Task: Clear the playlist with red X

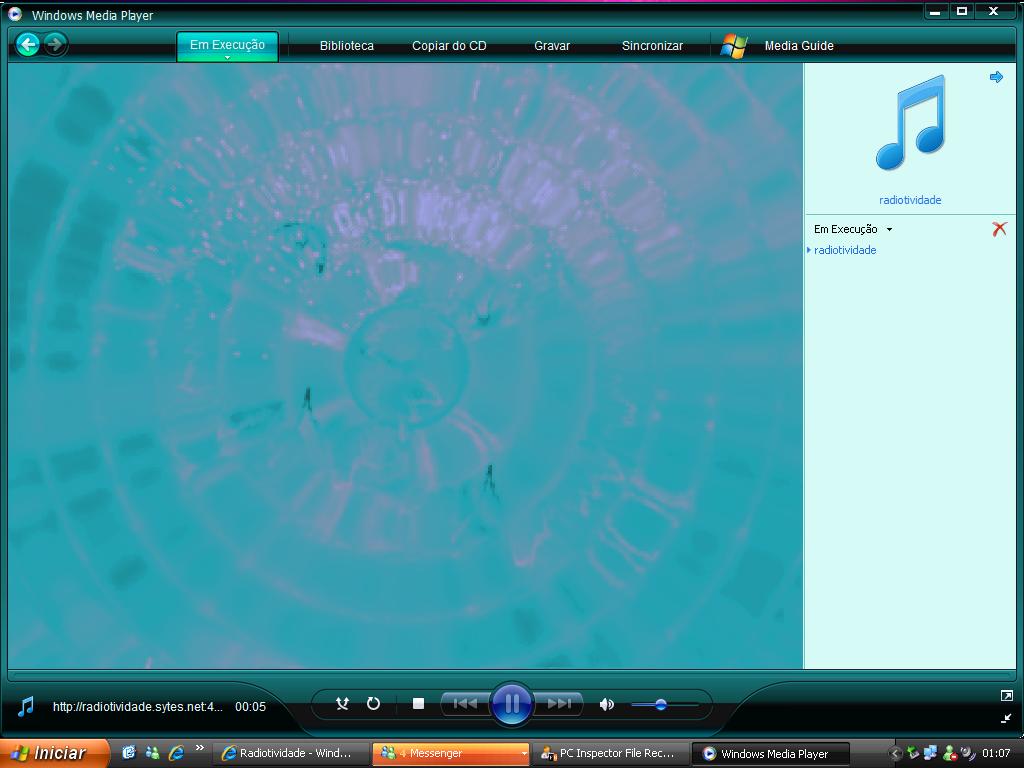Action: coord(998,229)
